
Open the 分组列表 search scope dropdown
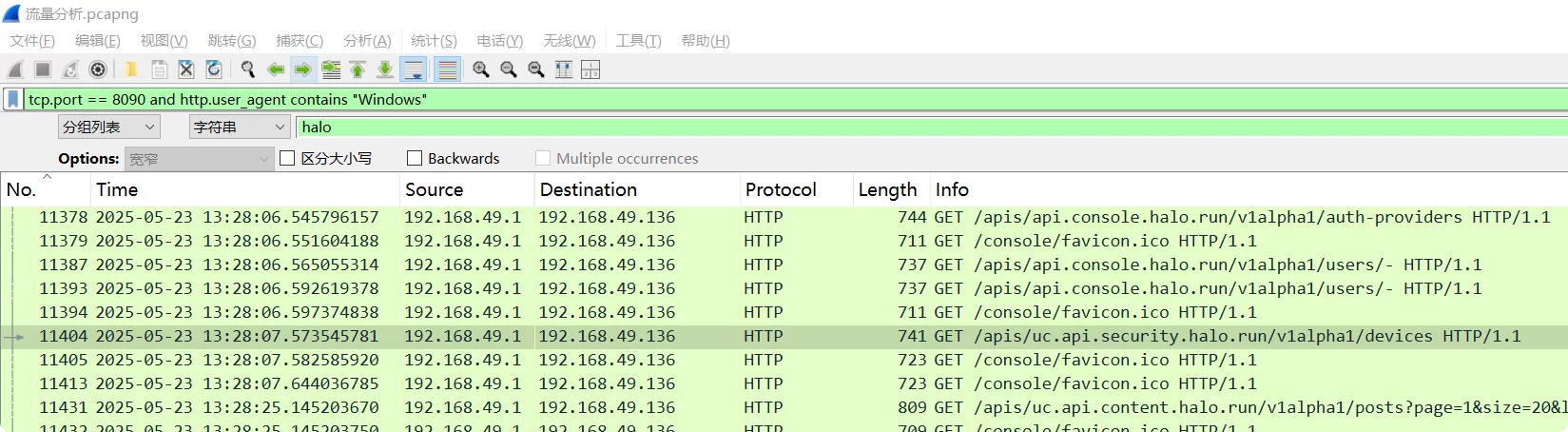click(x=109, y=127)
